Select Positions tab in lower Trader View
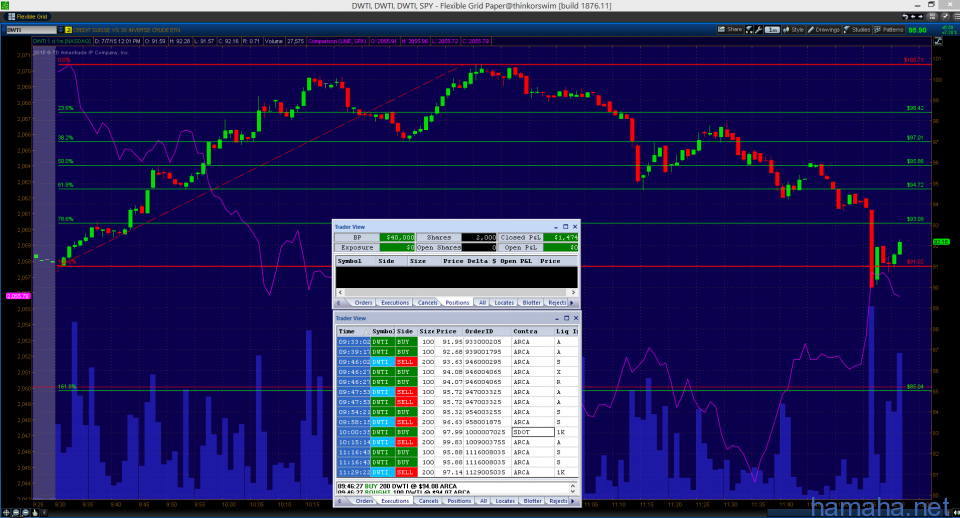Image resolution: width=960 pixels, height=518 pixels. pyautogui.click(x=459, y=501)
